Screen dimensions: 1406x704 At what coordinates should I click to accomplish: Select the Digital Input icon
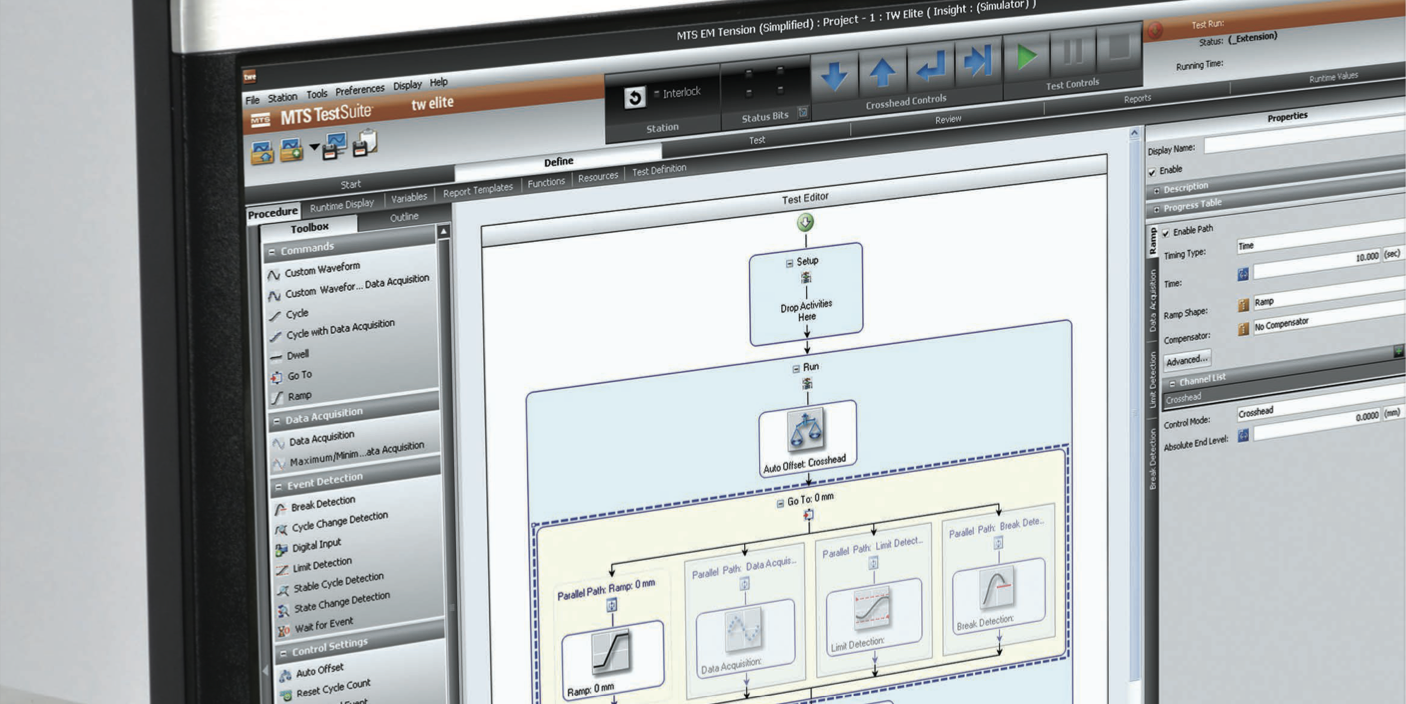pos(282,549)
